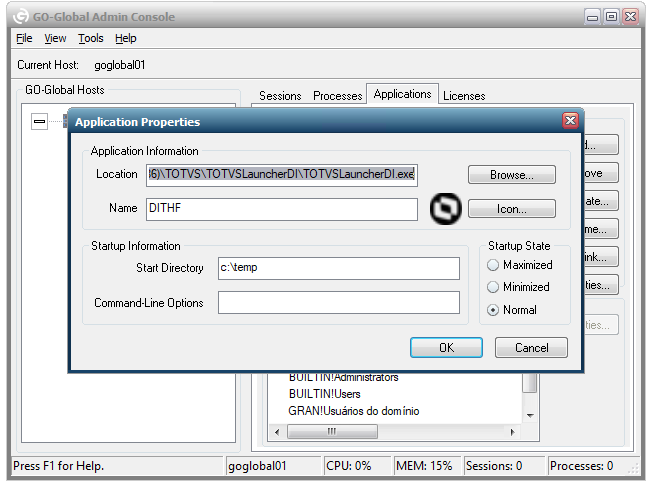Screen dimensions: 653x487
Task: Click Processes: 0 status entry
Action: click(x=581, y=466)
